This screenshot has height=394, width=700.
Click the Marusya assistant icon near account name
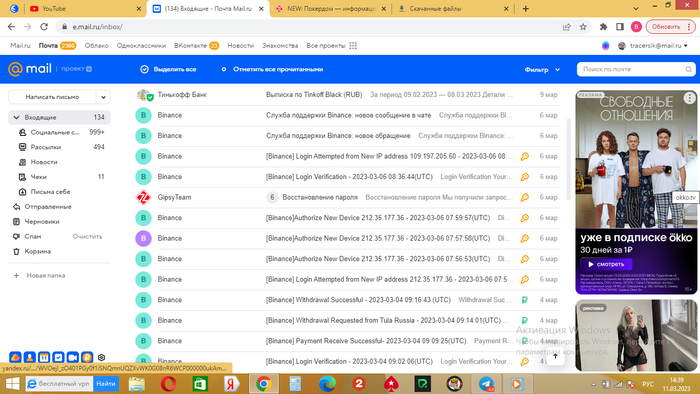[605, 46]
